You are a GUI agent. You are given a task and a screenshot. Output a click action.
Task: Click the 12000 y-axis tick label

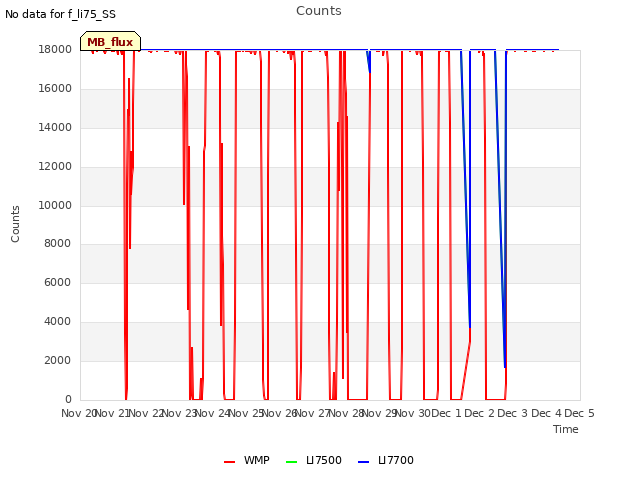[55, 167]
